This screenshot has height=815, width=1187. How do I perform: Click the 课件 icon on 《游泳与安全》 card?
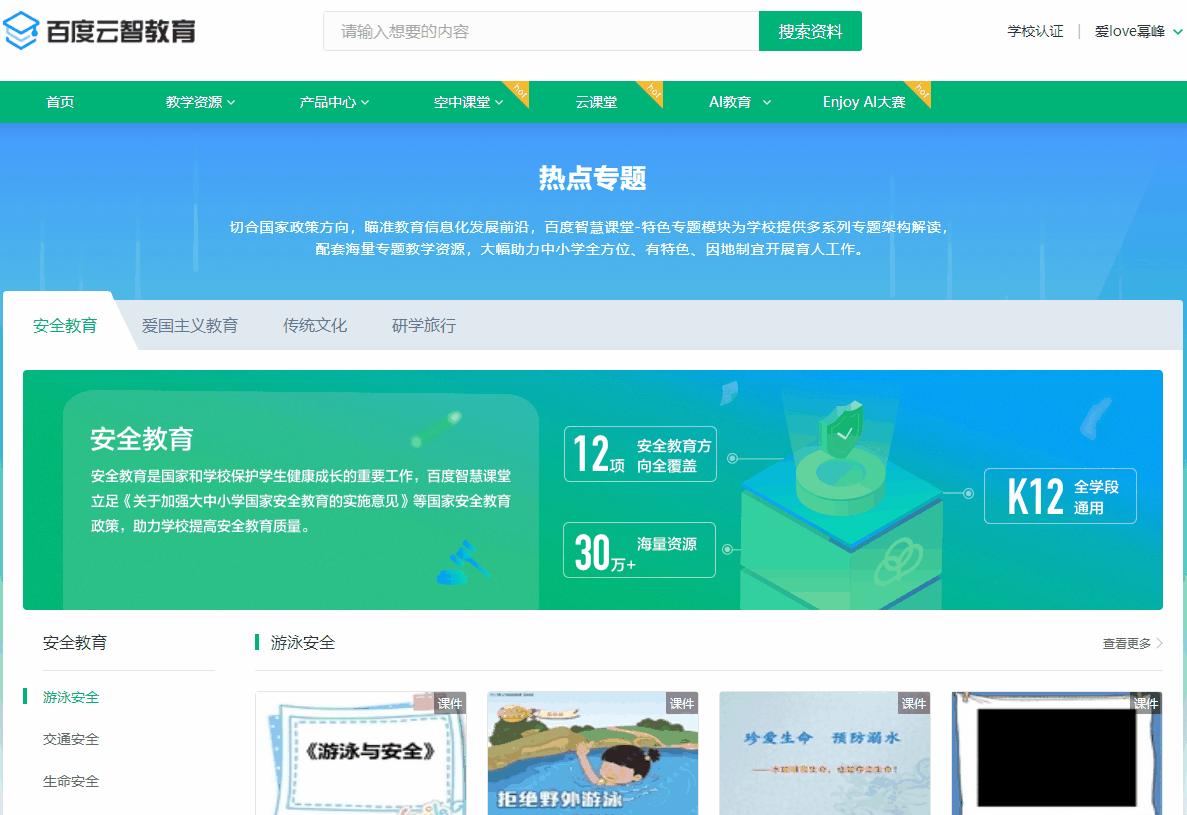pos(452,703)
